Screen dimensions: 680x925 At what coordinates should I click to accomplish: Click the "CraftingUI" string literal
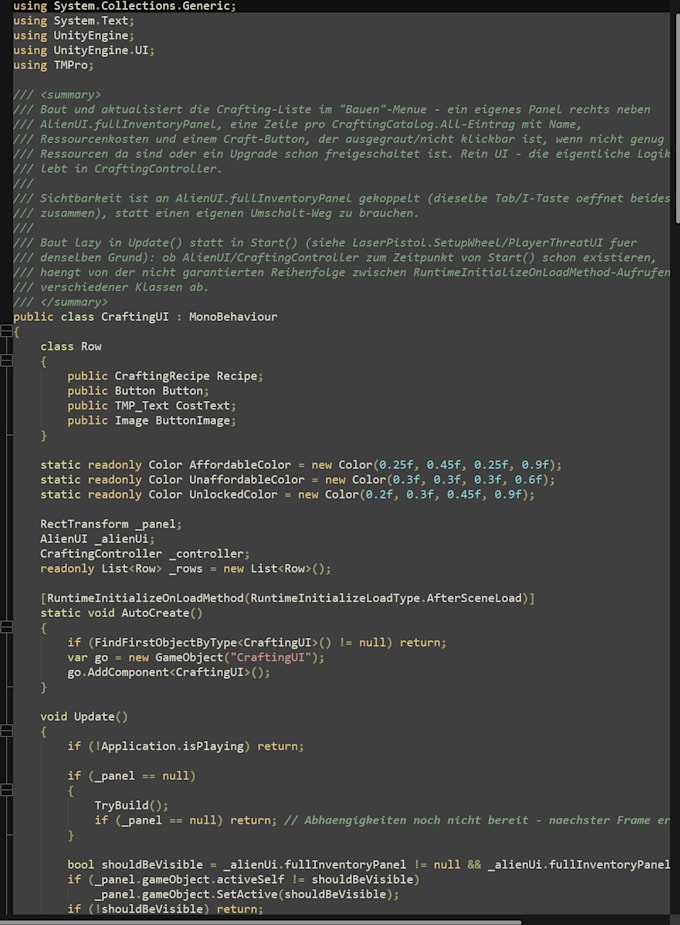click(x=270, y=657)
